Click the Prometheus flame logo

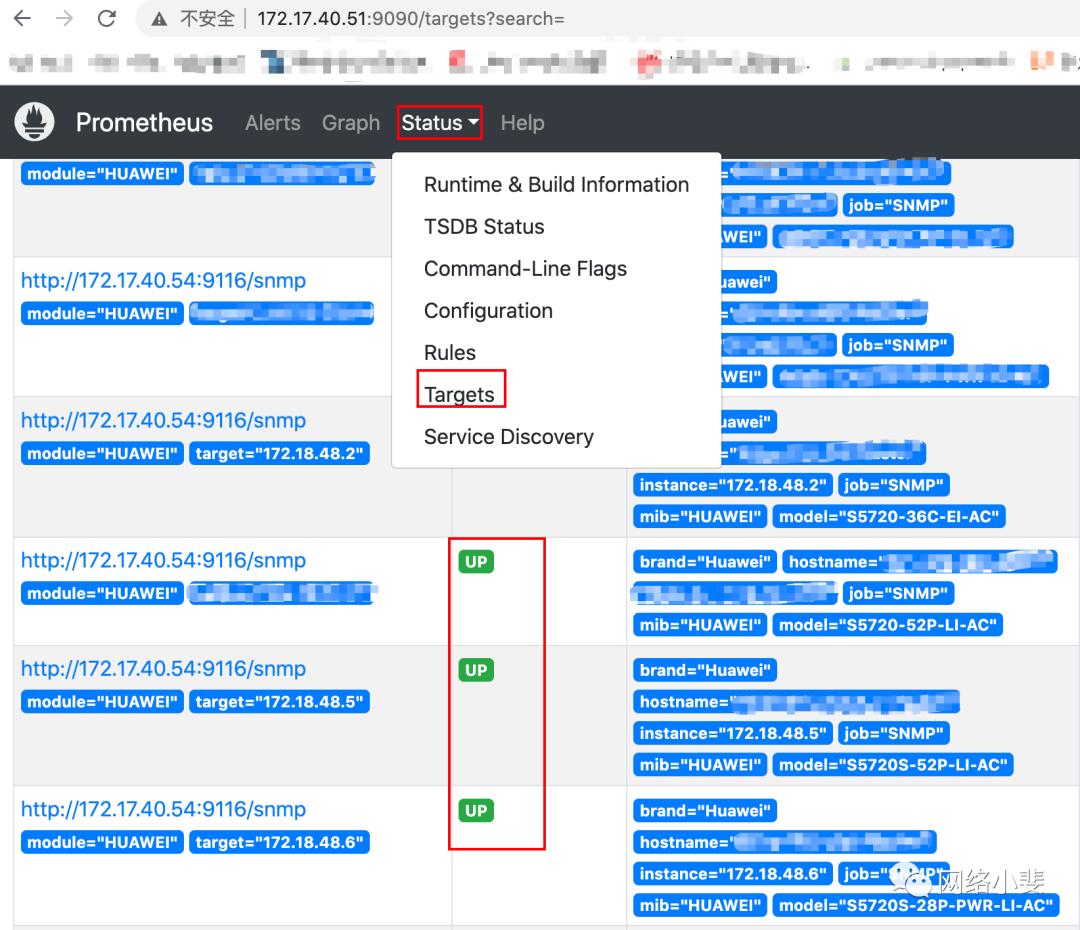pos(34,122)
